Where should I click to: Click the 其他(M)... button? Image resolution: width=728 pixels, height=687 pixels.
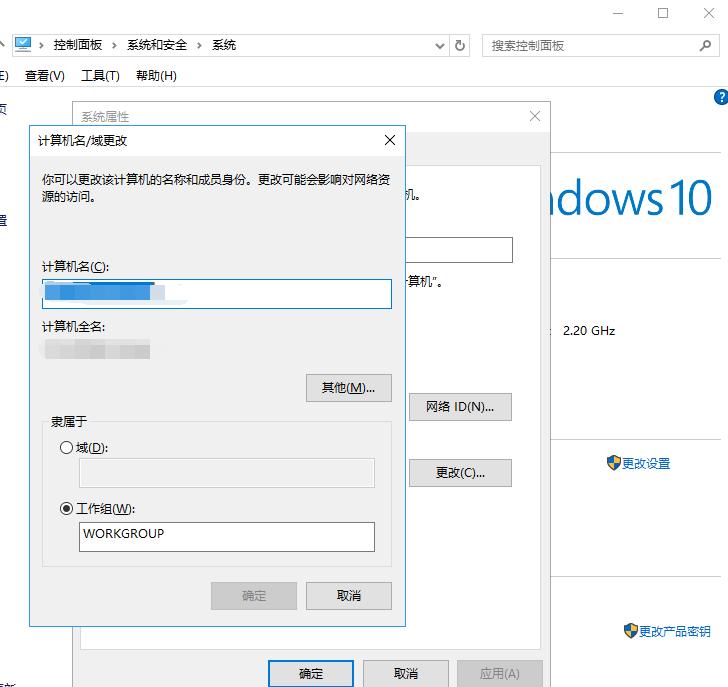tap(349, 388)
